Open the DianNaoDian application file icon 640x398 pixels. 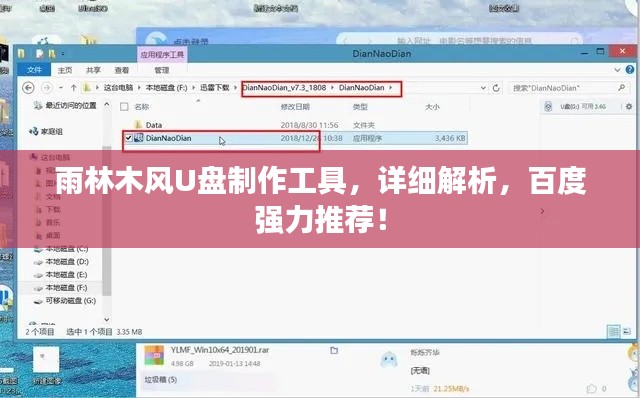[139, 138]
